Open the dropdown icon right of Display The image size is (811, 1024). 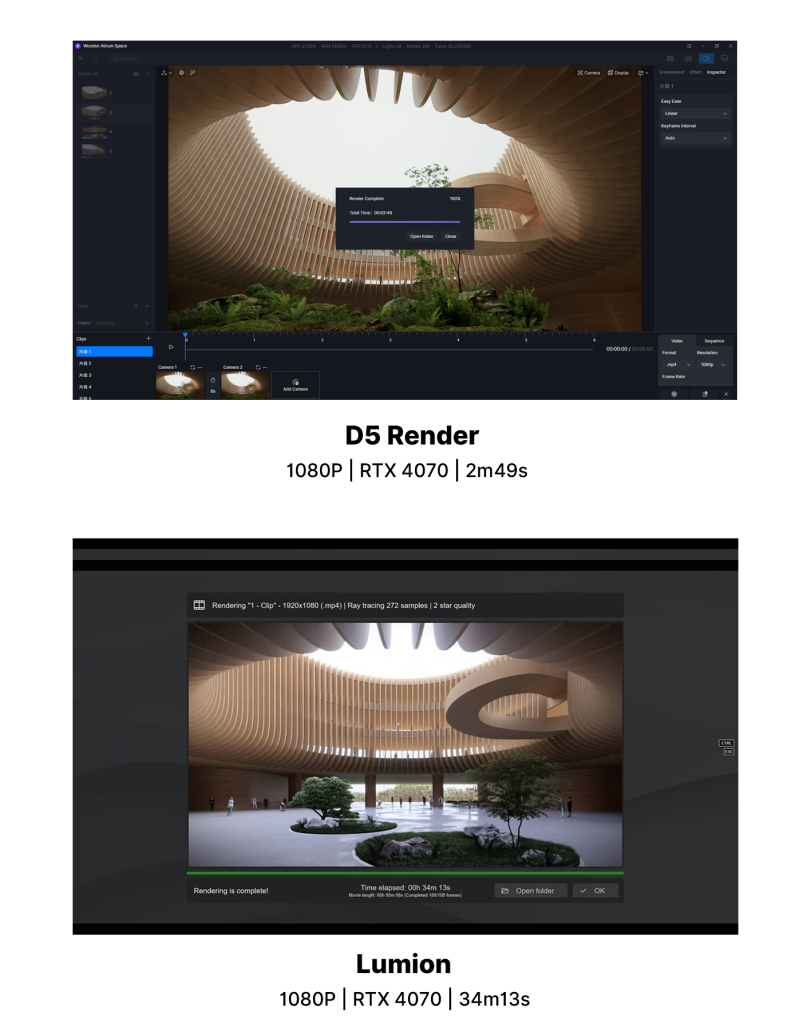coord(643,72)
